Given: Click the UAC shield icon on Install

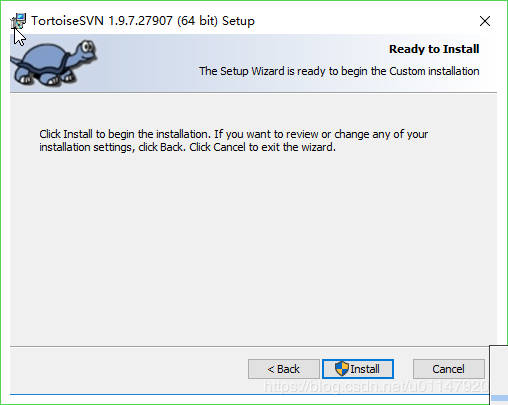Looking at the screenshot, I should (x=342, y=369).
